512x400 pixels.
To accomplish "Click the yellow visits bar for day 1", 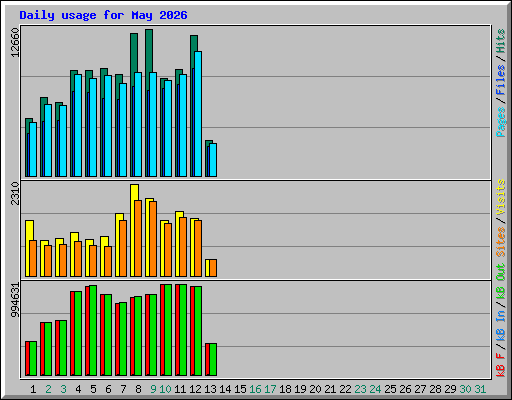I will point(29,248).
